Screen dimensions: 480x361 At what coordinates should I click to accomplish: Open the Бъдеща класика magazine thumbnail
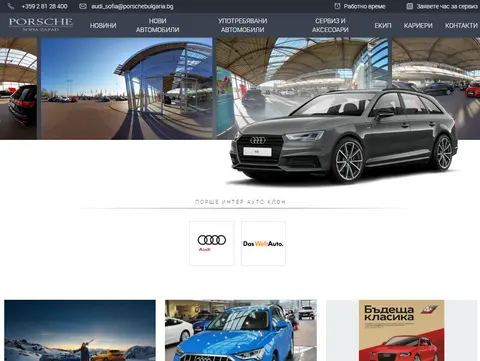coord(401,330)
